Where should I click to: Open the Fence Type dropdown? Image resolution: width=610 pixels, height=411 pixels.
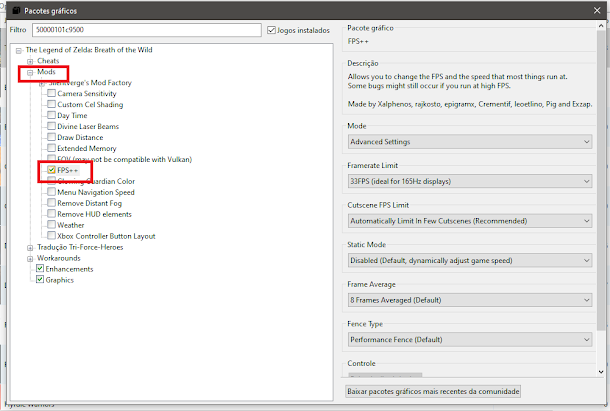[x=470, y=340]
